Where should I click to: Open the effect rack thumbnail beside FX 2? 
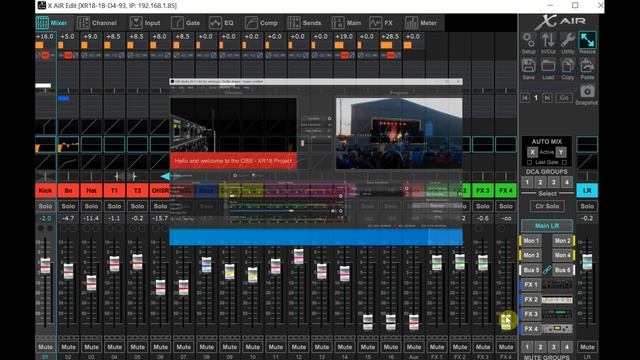pos(557,300)
